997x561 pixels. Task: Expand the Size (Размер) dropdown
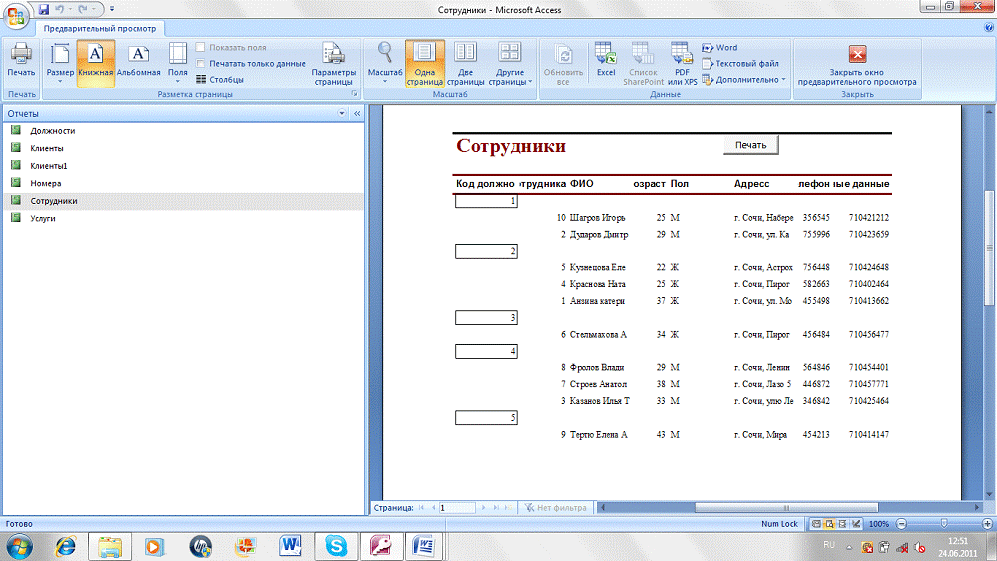[60, 62]
